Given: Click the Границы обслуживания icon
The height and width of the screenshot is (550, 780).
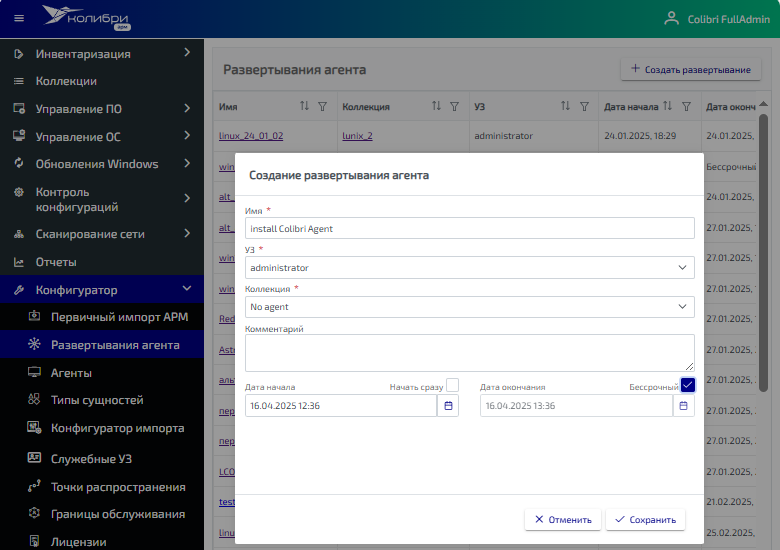Looking at the screenshot, I should tap(34, 513).
